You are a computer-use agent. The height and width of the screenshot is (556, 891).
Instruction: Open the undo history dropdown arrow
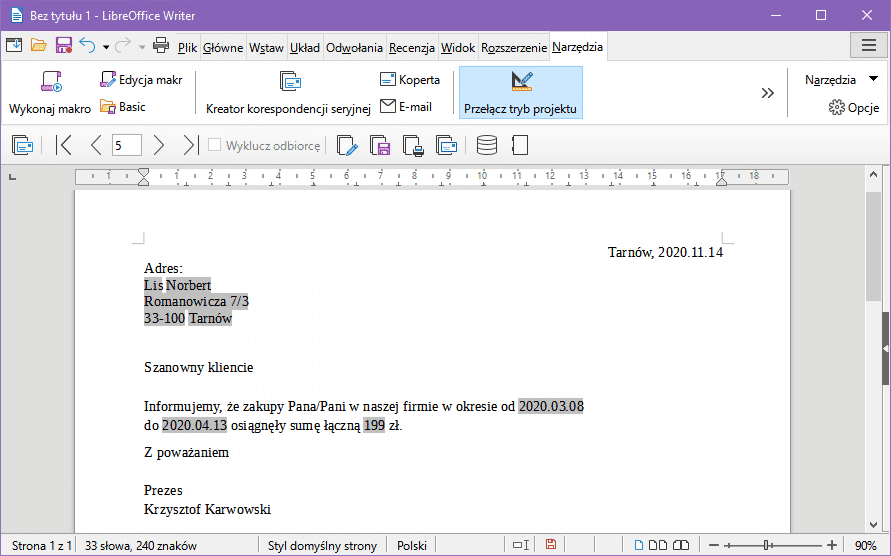pos(106,46)
